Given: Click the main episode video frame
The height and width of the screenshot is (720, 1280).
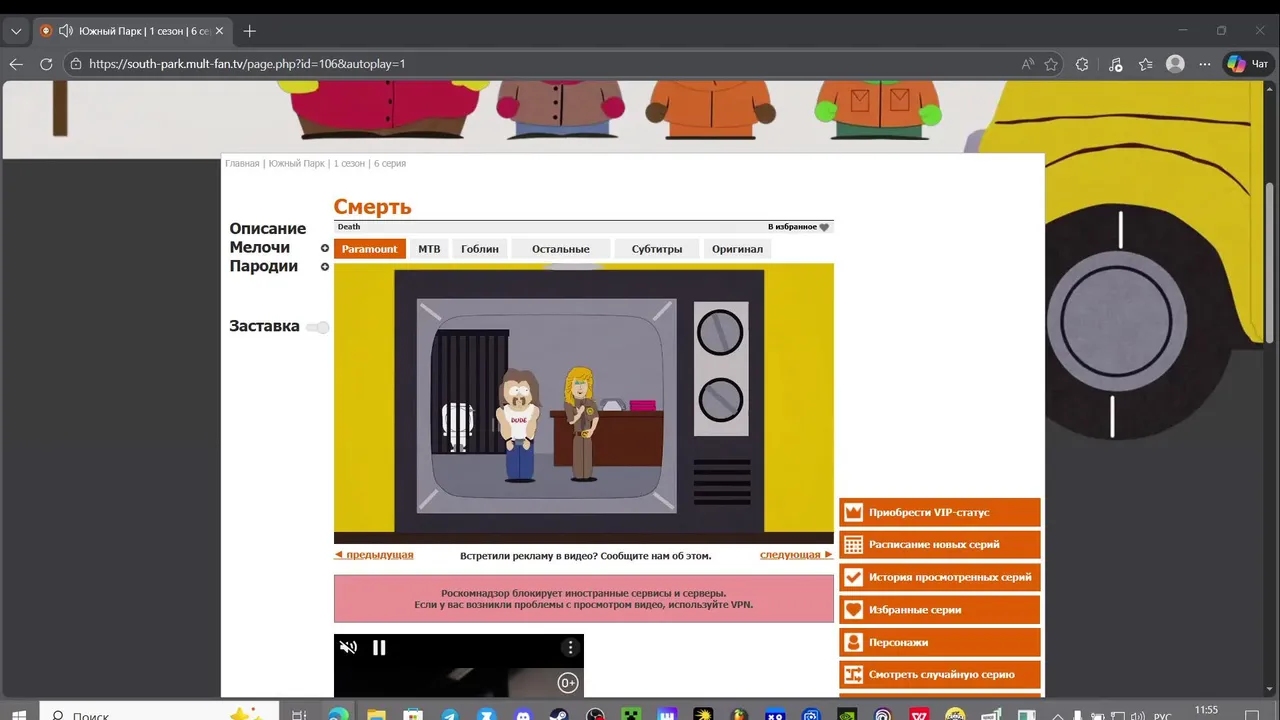Looking at the screenshot, I should 584,403.
